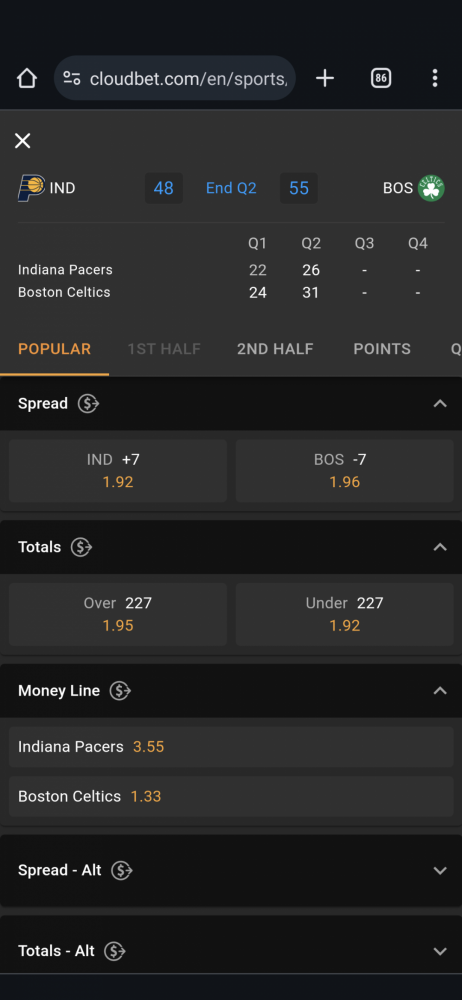This screenshot has height=1000, width=462.
Task: Select IND +7 spread at 1.92
Action: point(118,471)
